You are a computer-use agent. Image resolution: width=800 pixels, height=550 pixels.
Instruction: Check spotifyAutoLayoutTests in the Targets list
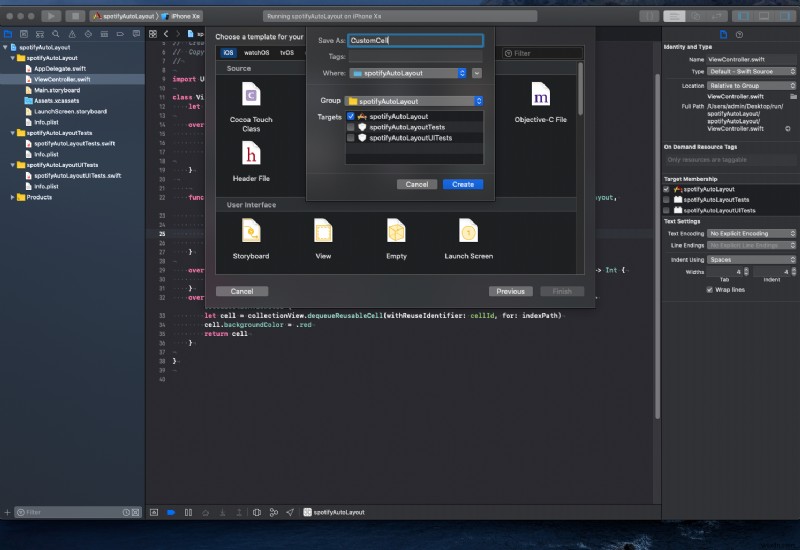tap(350, 127)
